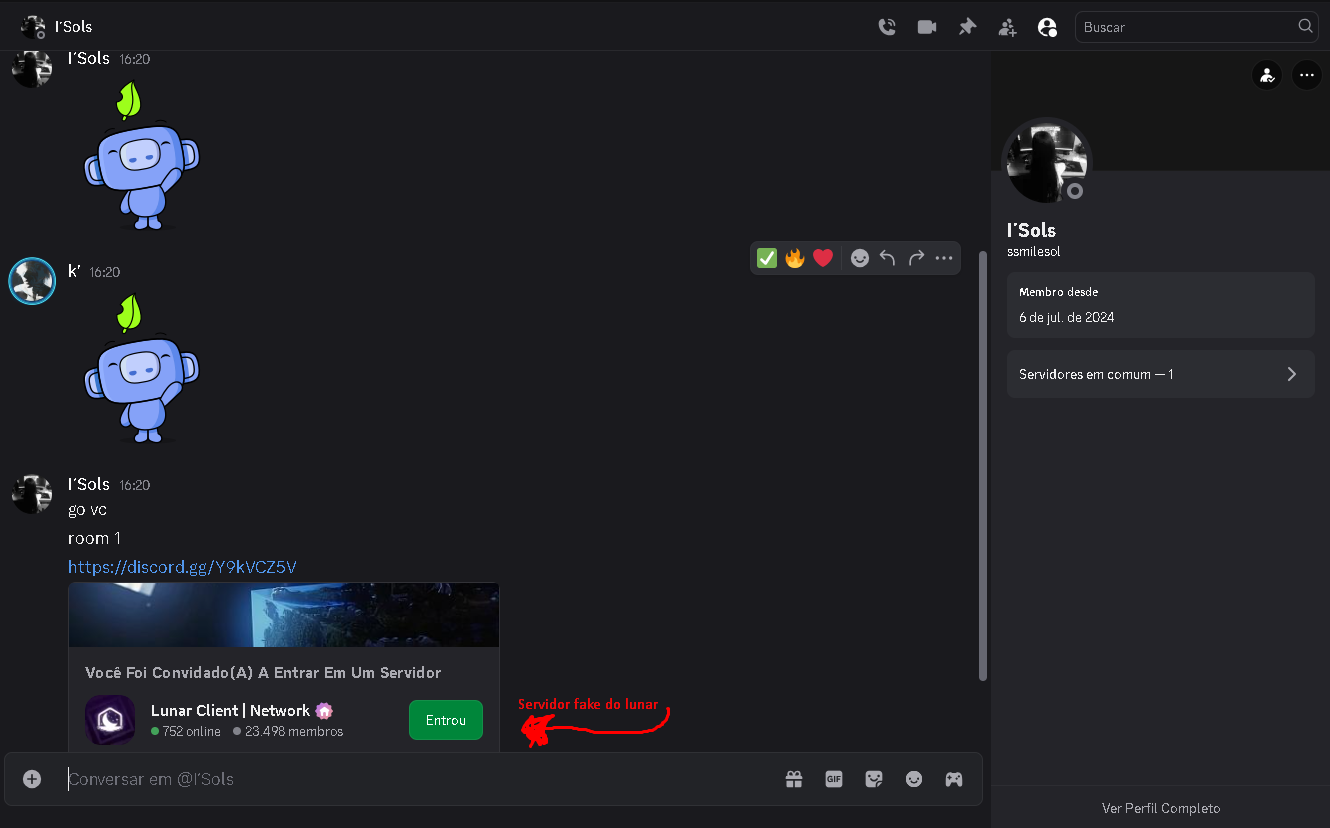Start a voice call with I'Sols

[x=887, y=27]
